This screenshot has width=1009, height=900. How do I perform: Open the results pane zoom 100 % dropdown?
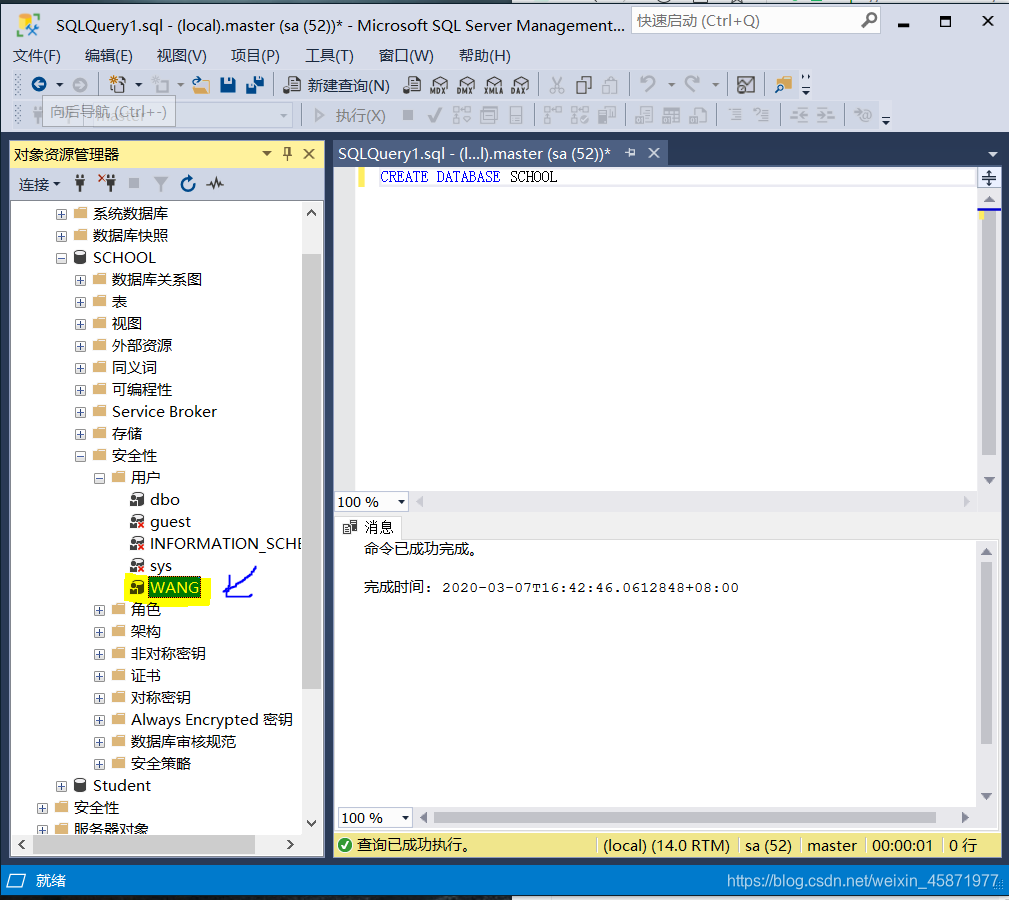pos(405,818)
